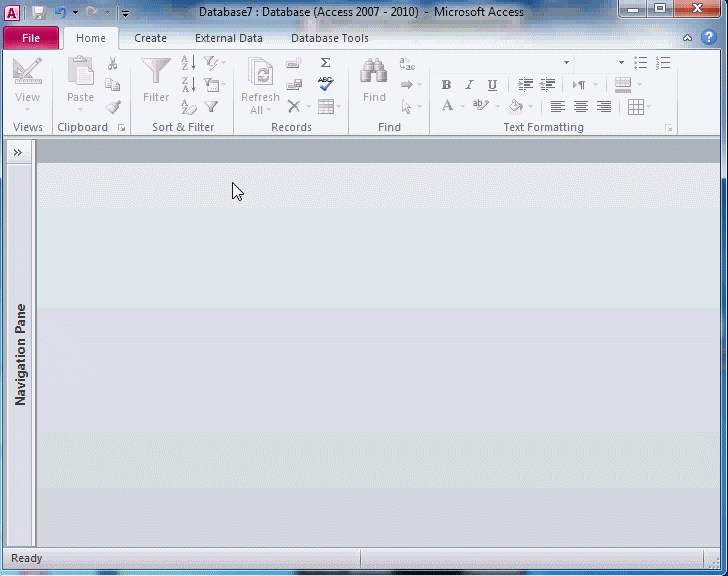Click the Cut scissors icon
The width and height of the screenshot is (728, 576).
click(x=113, y=63)
